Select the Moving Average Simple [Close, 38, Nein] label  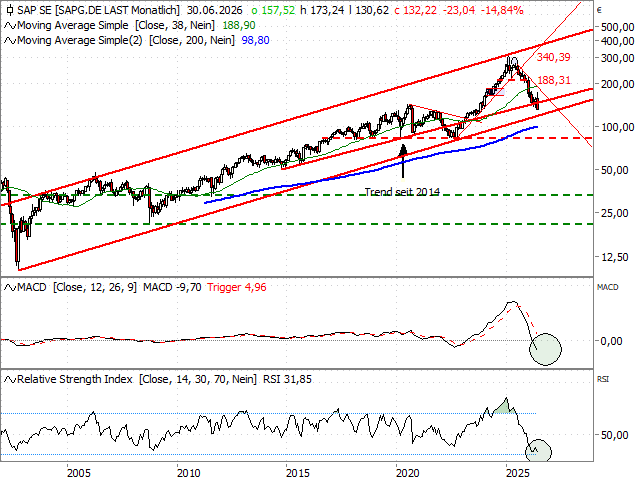(x=116, y=26)
